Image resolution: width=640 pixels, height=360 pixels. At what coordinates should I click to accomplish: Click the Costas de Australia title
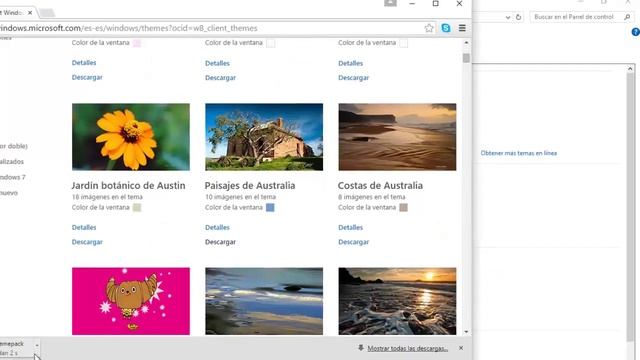coord(380,185)
